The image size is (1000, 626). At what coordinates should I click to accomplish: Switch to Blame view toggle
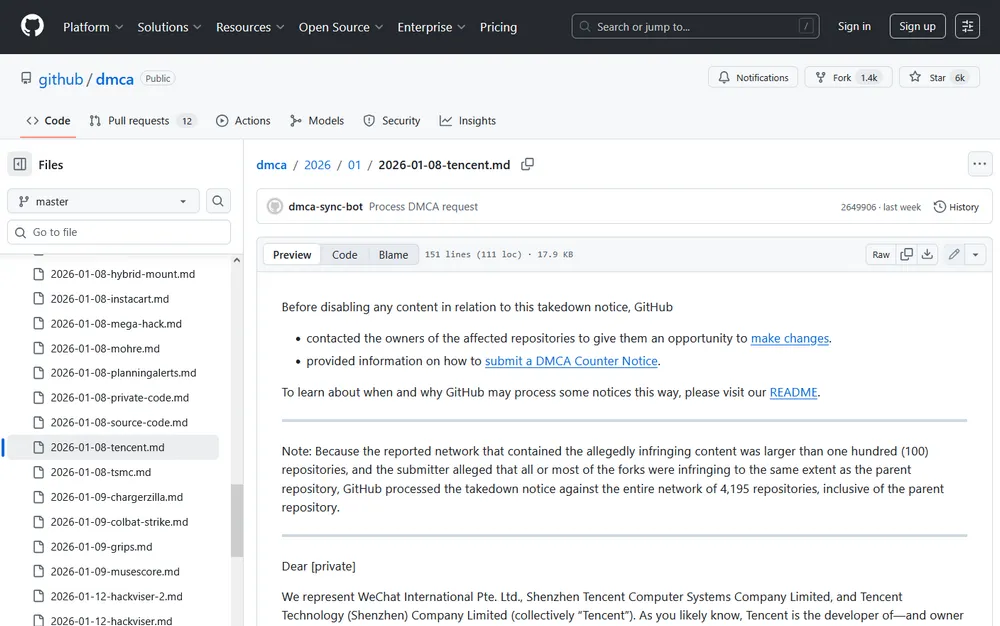pos(393,254)
